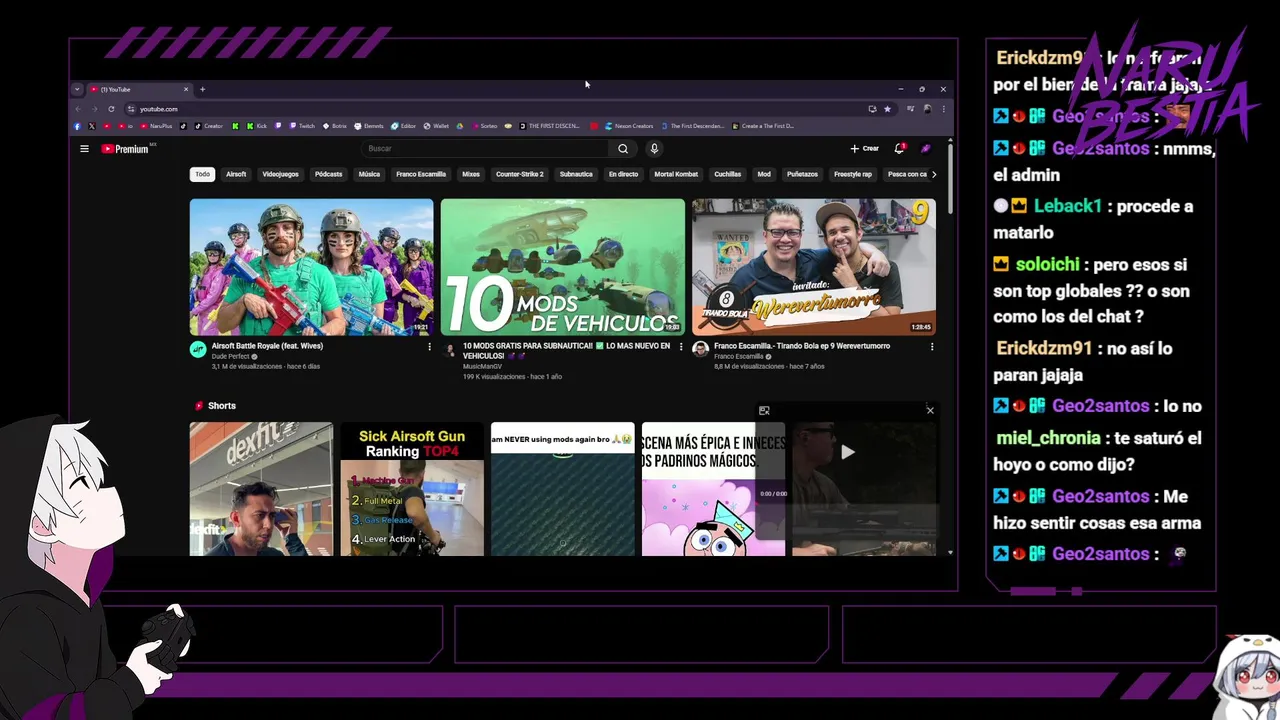The width and height of the screenshot is (1280, 720).
Task: Return mini player to its tab
Action: coord(764,410)
